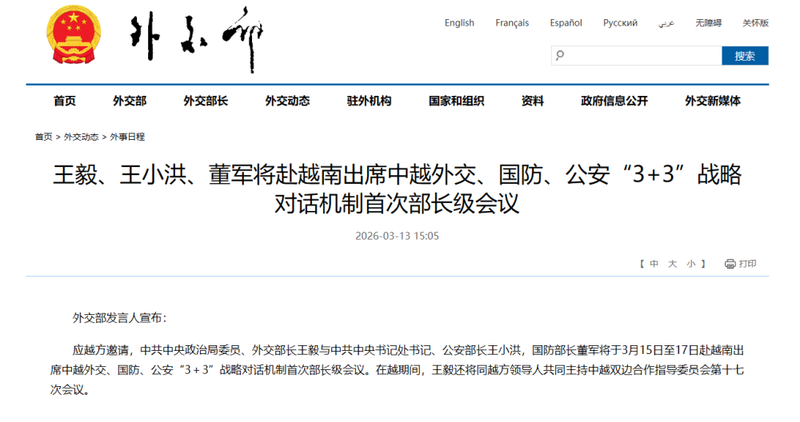The image size is (800, 422).
Task: Click 外事日程 in the breadcrumb
Action: pyautogui.click(x=127, y=137)
